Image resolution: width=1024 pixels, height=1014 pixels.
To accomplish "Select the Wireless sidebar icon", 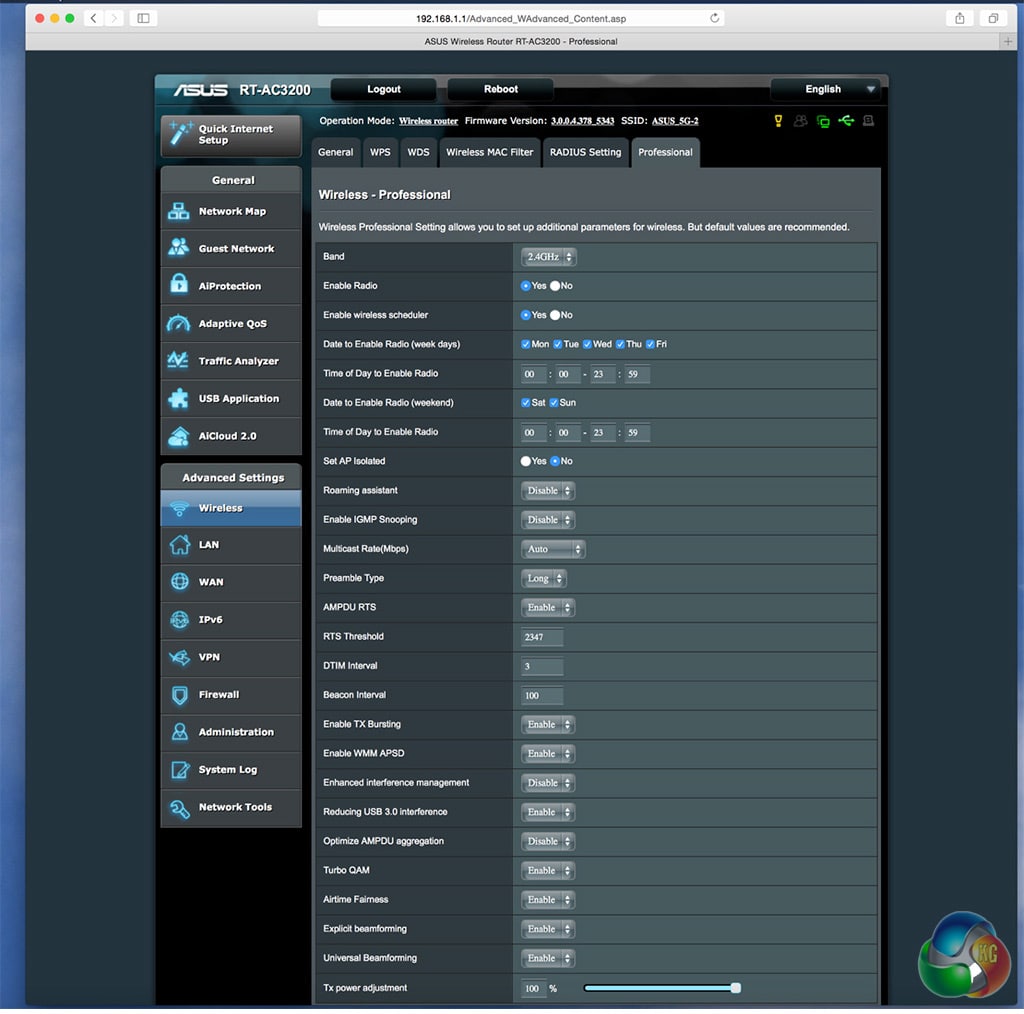I will point(180,508).
